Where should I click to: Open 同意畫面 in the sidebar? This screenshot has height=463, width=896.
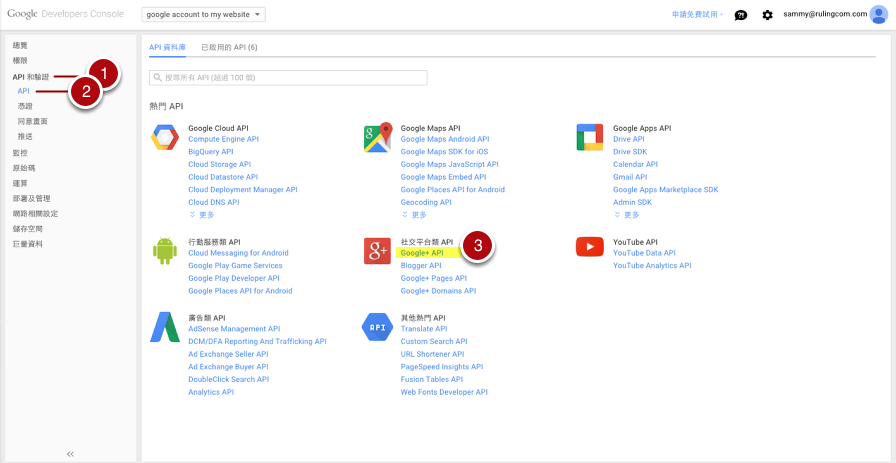tap(33, 122)
